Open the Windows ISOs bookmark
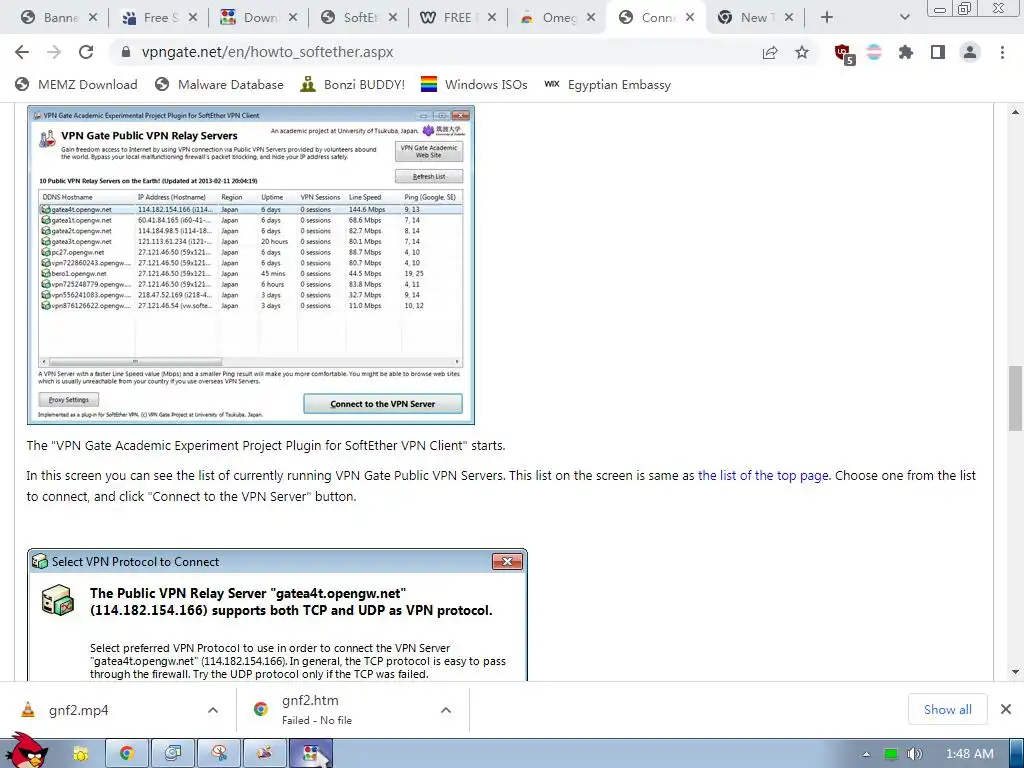The height and width of the screenshot is (768, 1024). coord(474,84)
